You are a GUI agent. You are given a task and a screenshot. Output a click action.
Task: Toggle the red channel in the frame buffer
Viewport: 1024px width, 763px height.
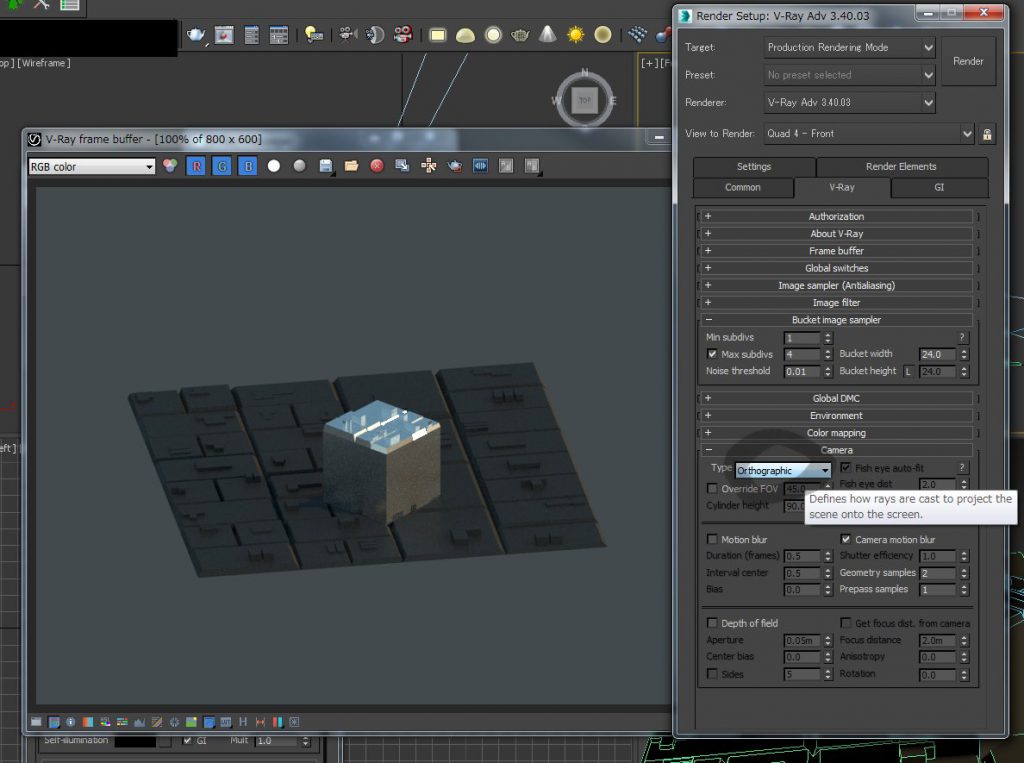[196, 165]
